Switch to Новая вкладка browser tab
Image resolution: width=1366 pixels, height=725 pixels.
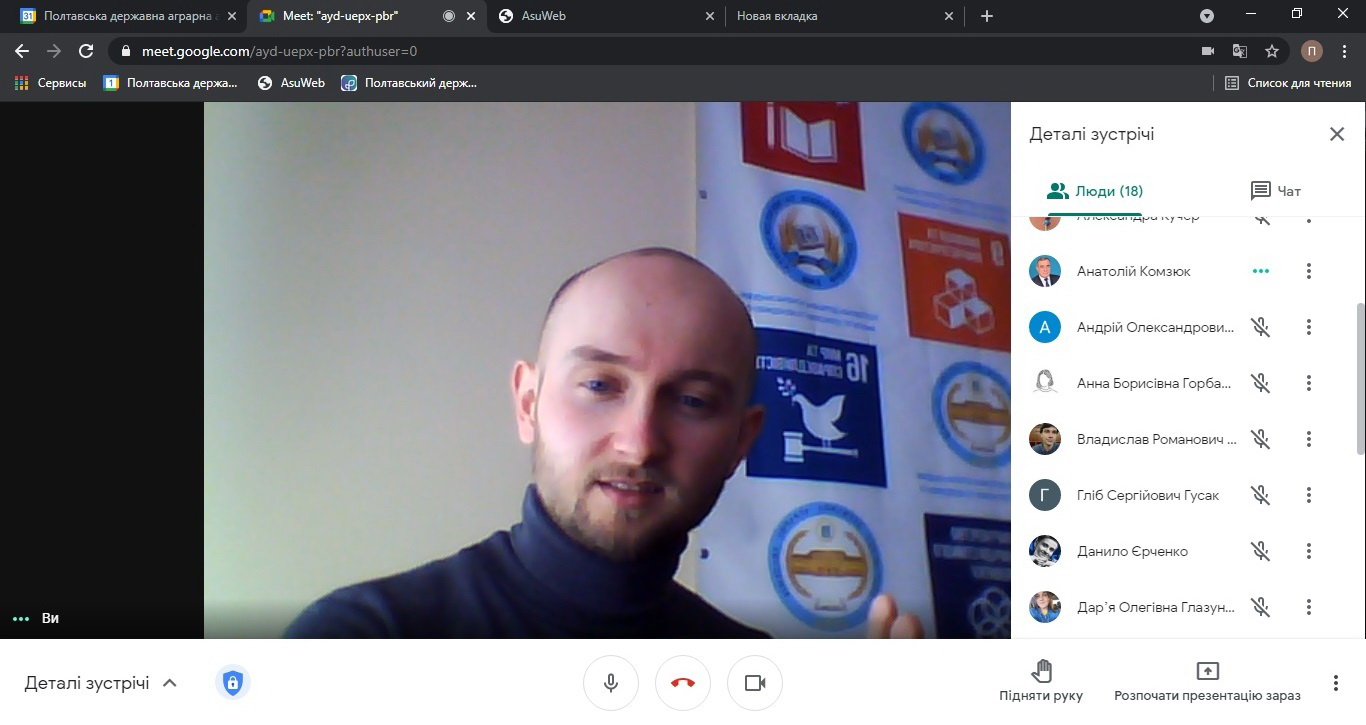(844, 16)
